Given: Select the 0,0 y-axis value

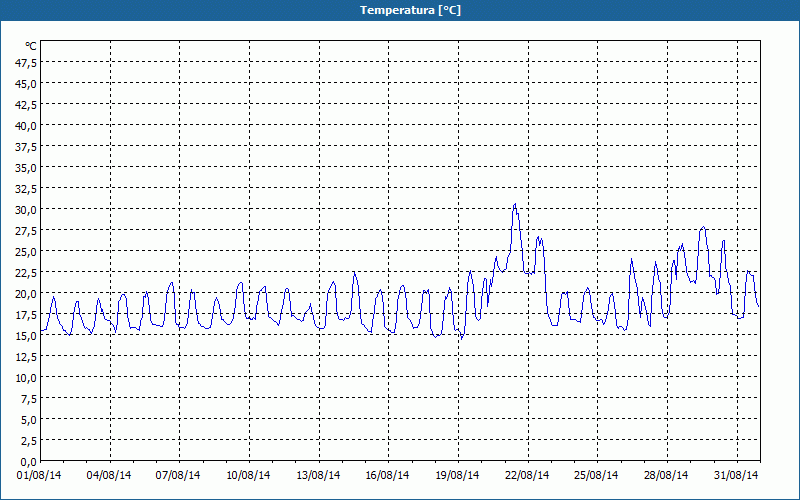Looking at the screenshot, I should tap(29, 462).
